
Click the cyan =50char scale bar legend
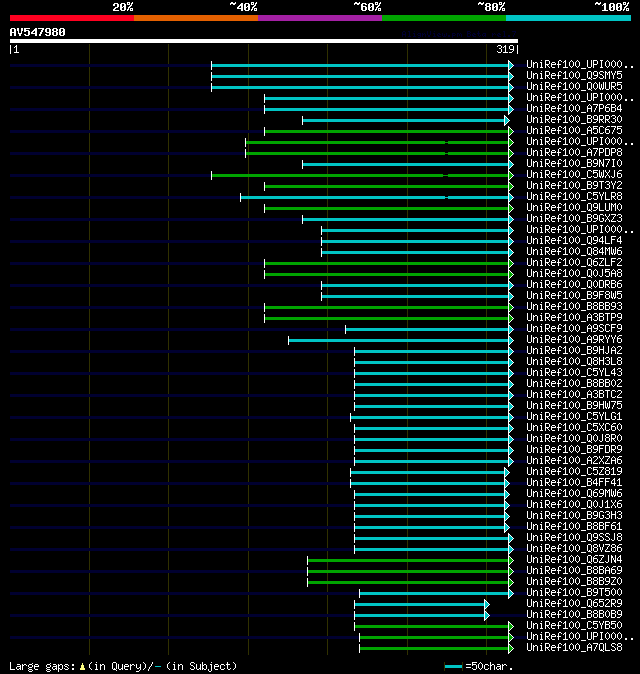[x=453, y=667]
